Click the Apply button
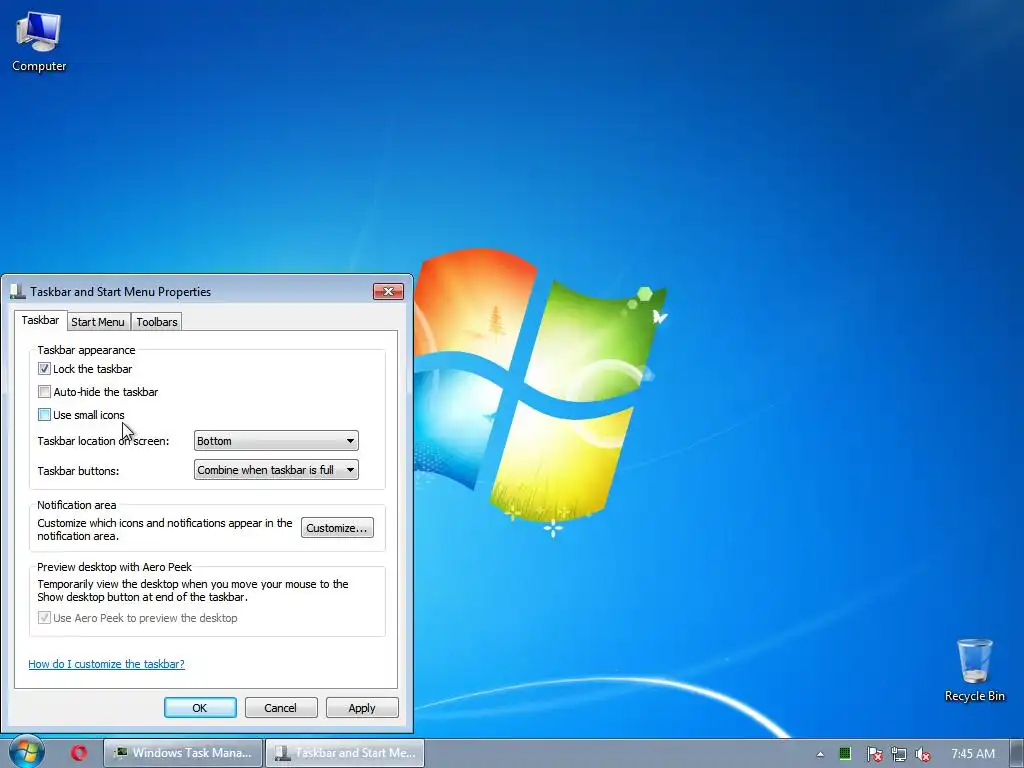The height and width of the screenshot is (768, 1024). tap(362, 708)
